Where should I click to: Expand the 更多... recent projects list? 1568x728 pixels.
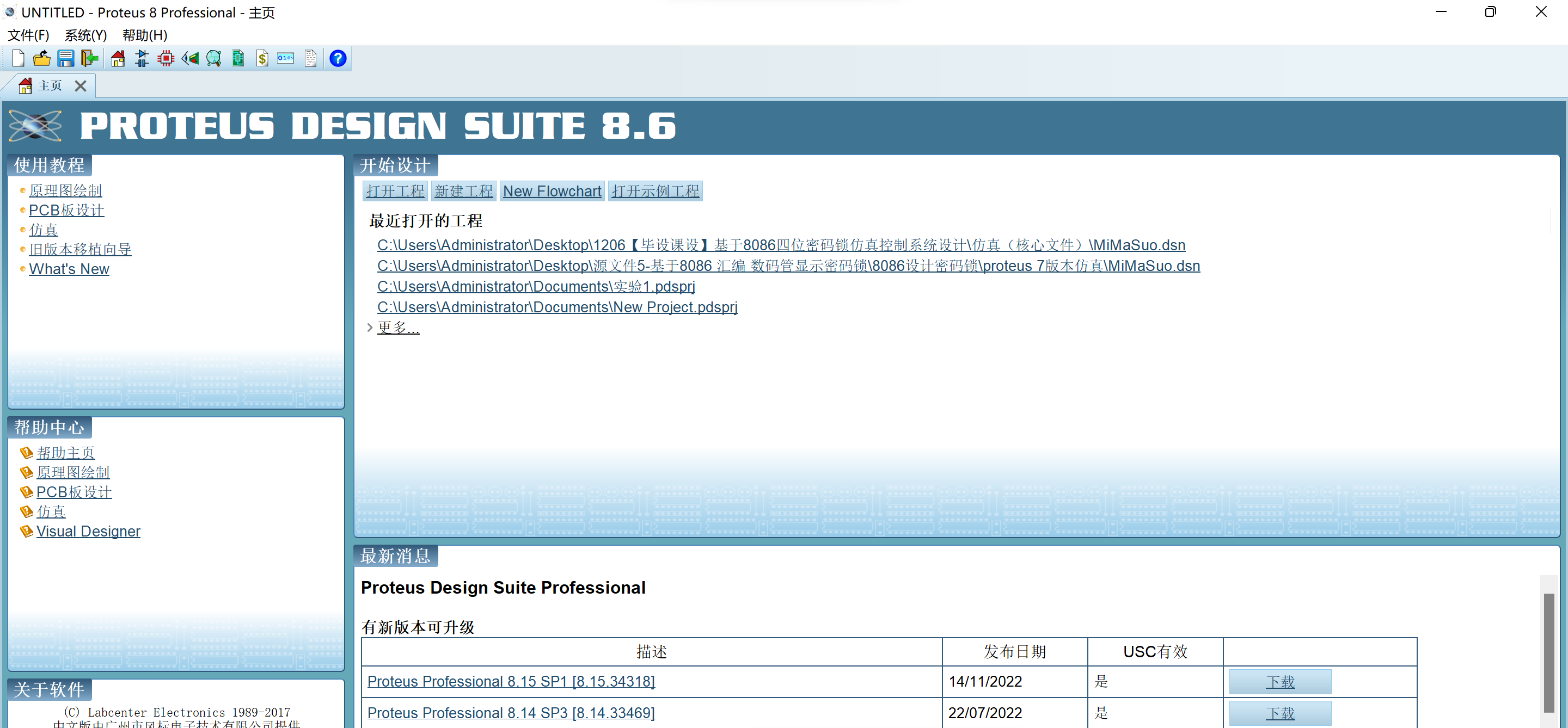tap(397, 328)
